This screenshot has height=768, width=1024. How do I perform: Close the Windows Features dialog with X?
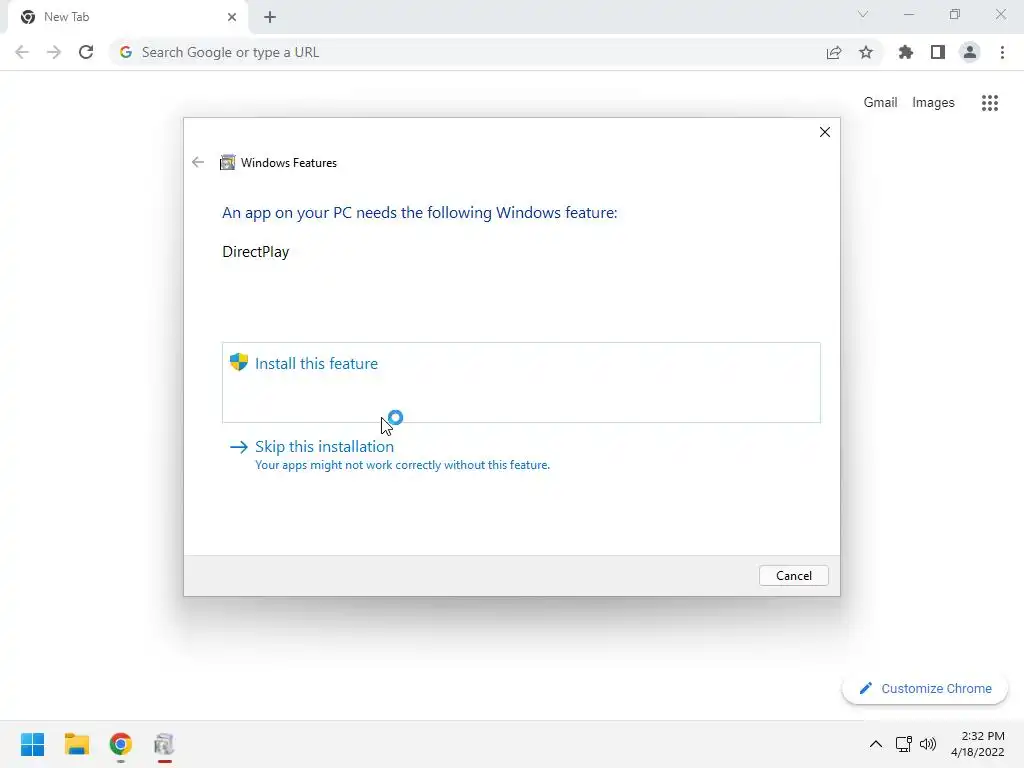click(825, 132)
